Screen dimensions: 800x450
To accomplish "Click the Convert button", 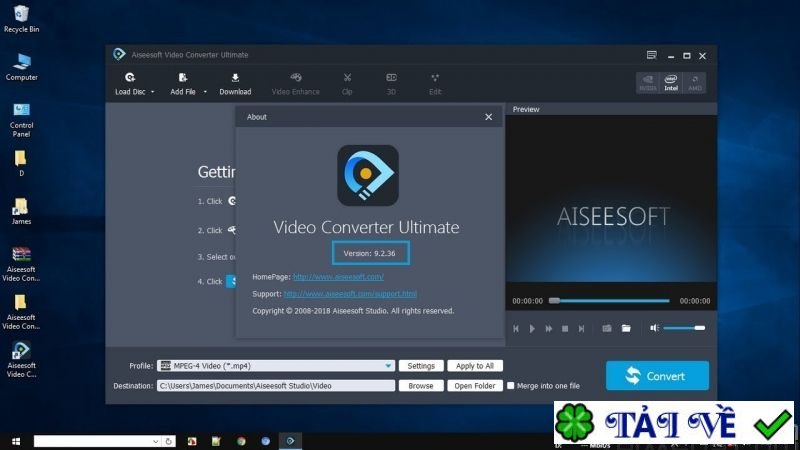I will [x=657, y=376].
